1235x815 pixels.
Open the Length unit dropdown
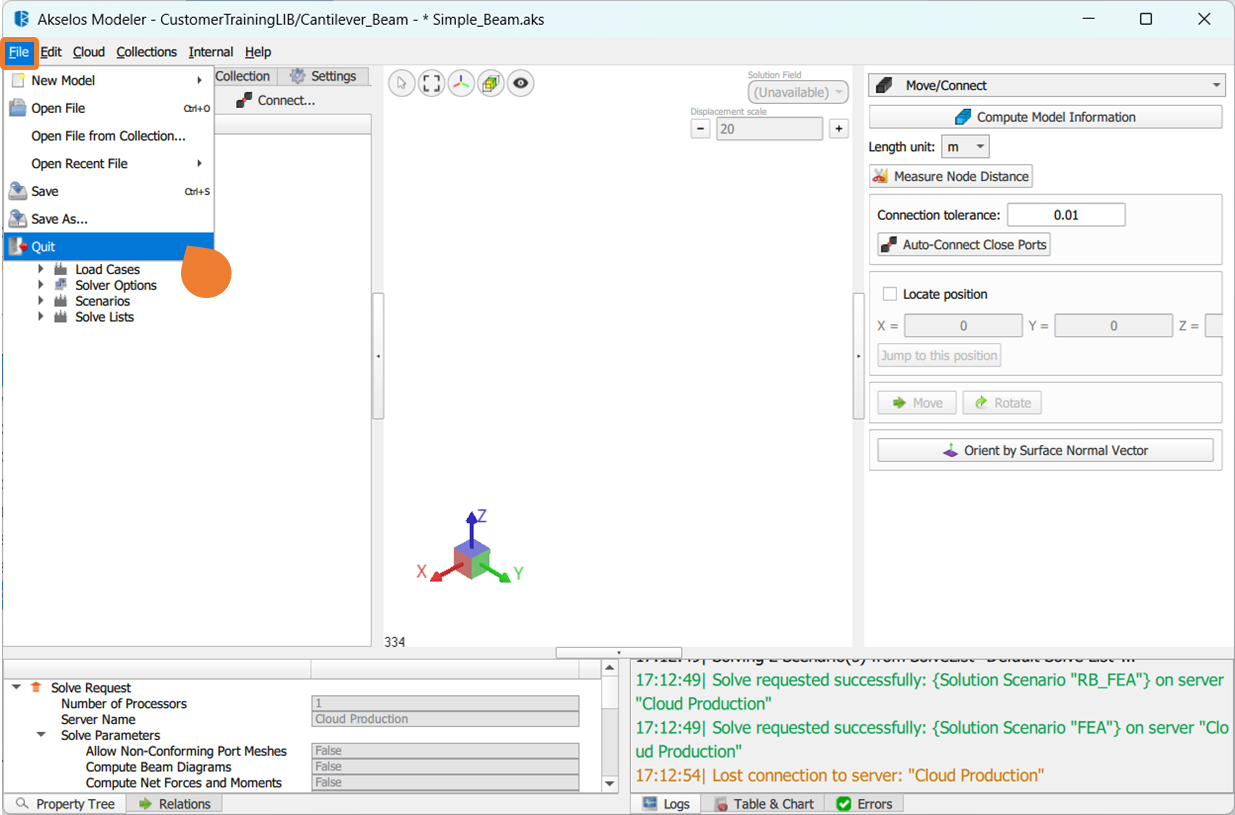(965, 147)
